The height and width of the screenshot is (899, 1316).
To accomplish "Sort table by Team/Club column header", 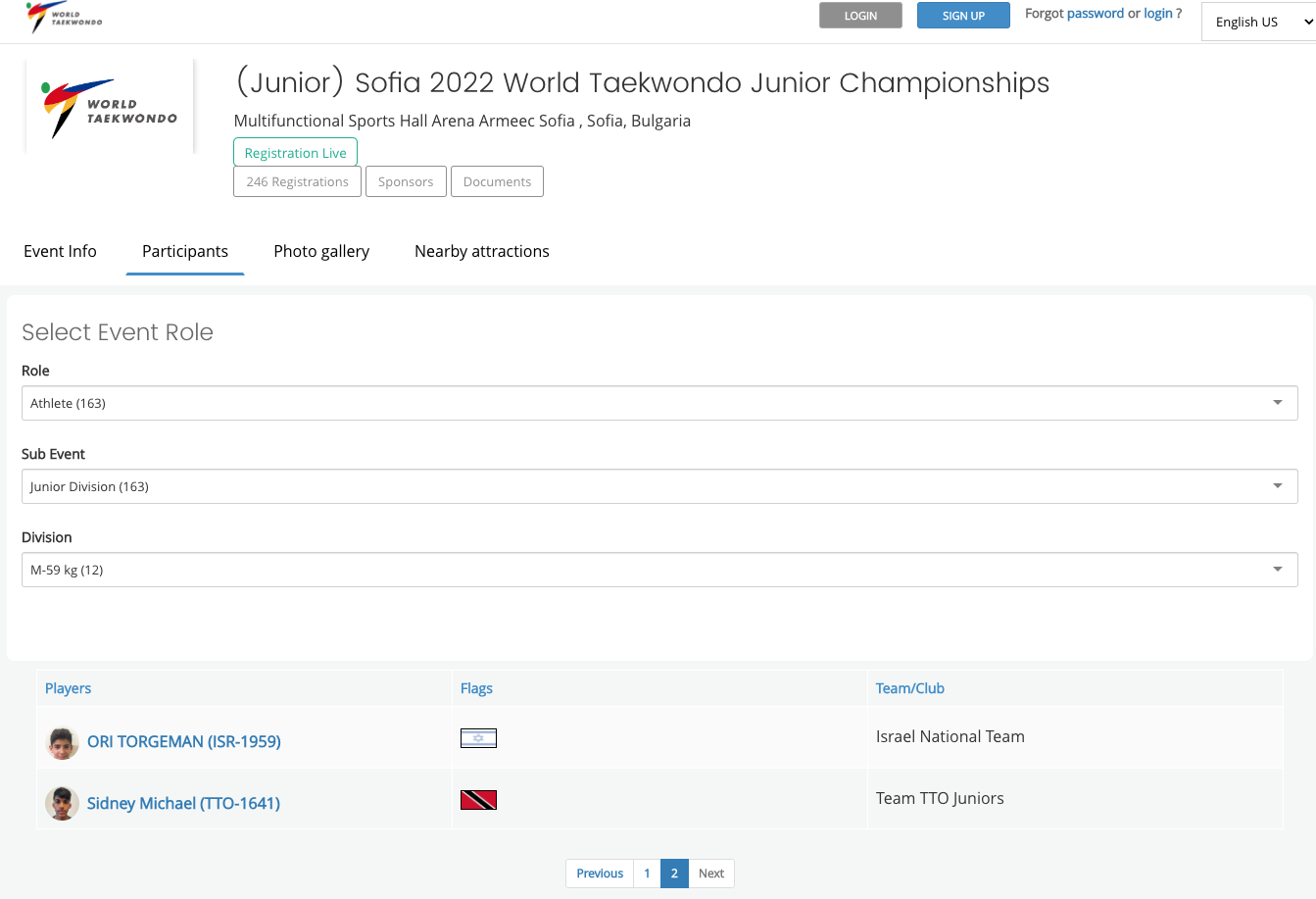I will (910, 688).
